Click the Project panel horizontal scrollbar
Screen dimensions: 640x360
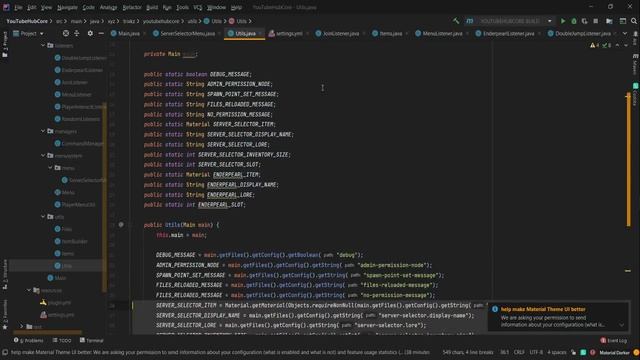[x=47, y=333]
